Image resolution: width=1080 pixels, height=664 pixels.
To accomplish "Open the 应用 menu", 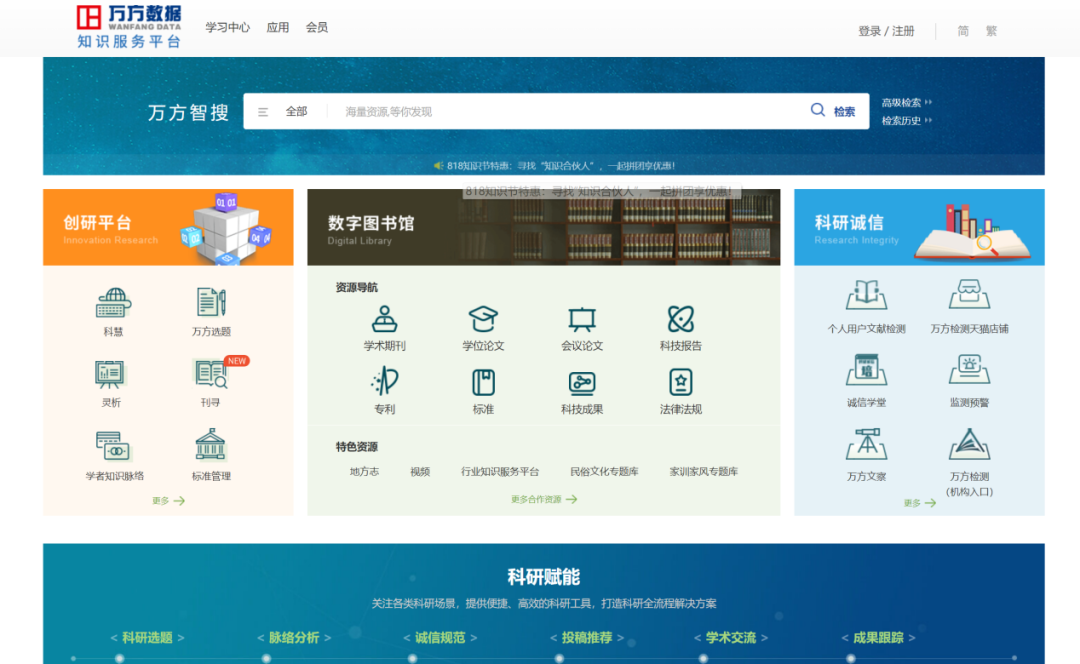I will [x=278, y=28].
